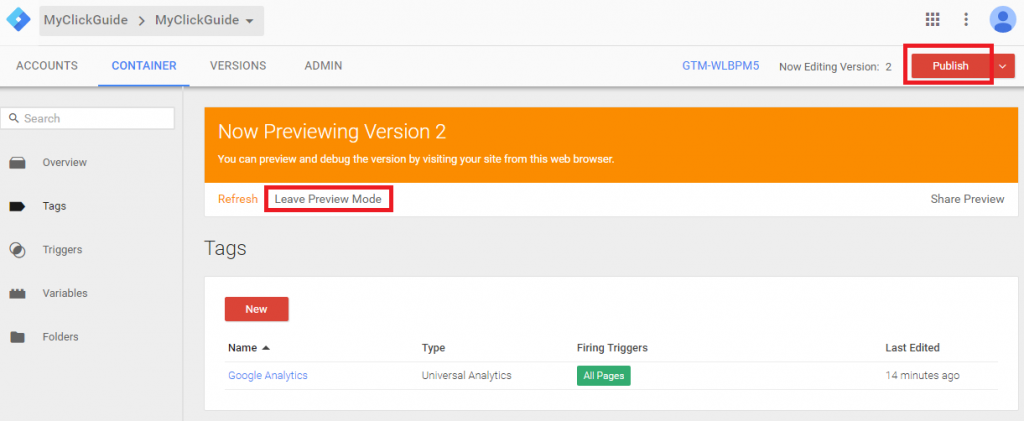Image resolution: width=1024 pixels, height=421 pixels.
Task: Open the Google Analytics tag link
Action: (267, 375)
